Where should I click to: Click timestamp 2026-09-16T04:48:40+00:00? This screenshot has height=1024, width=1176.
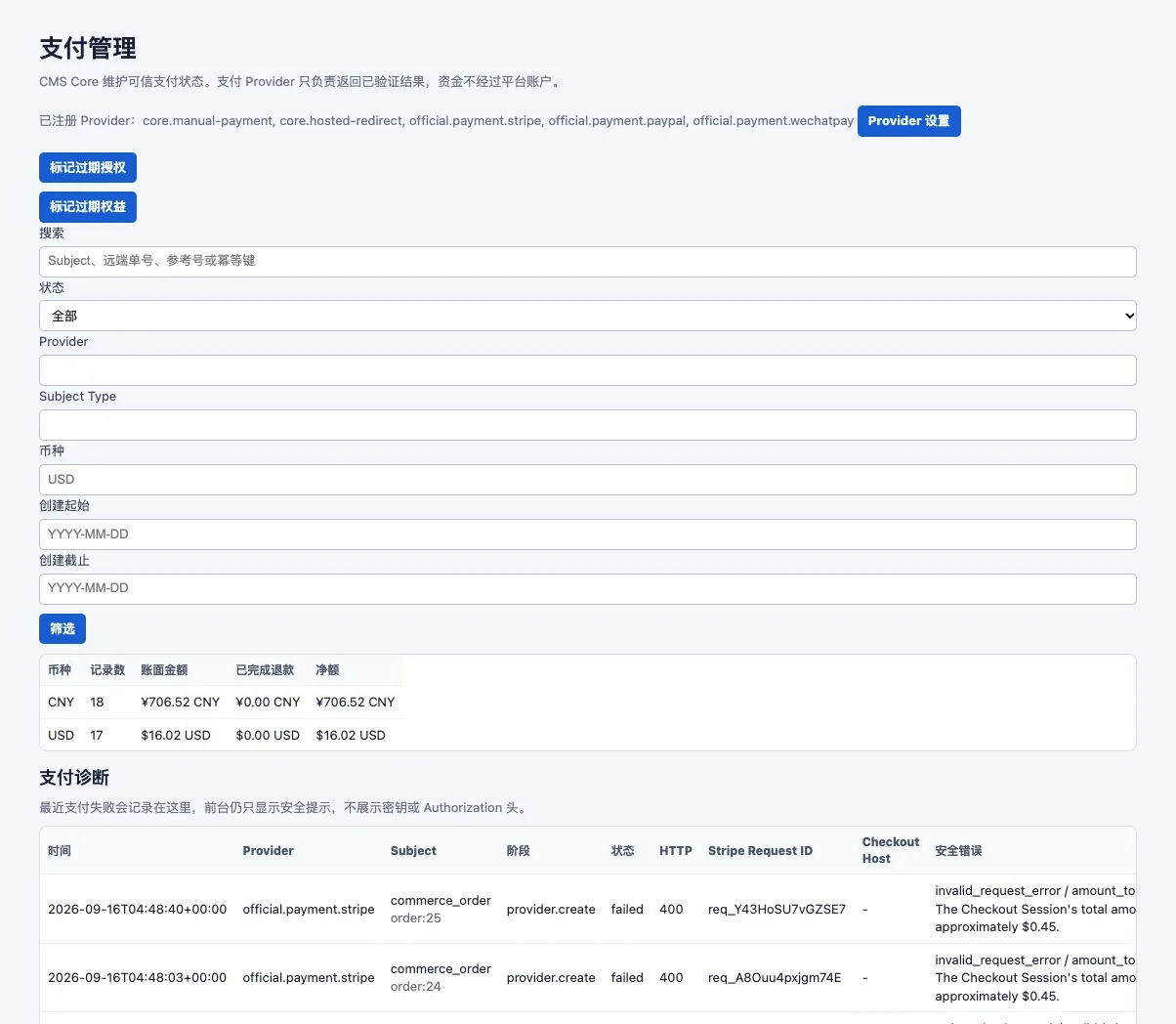click(x=137, y=910)
